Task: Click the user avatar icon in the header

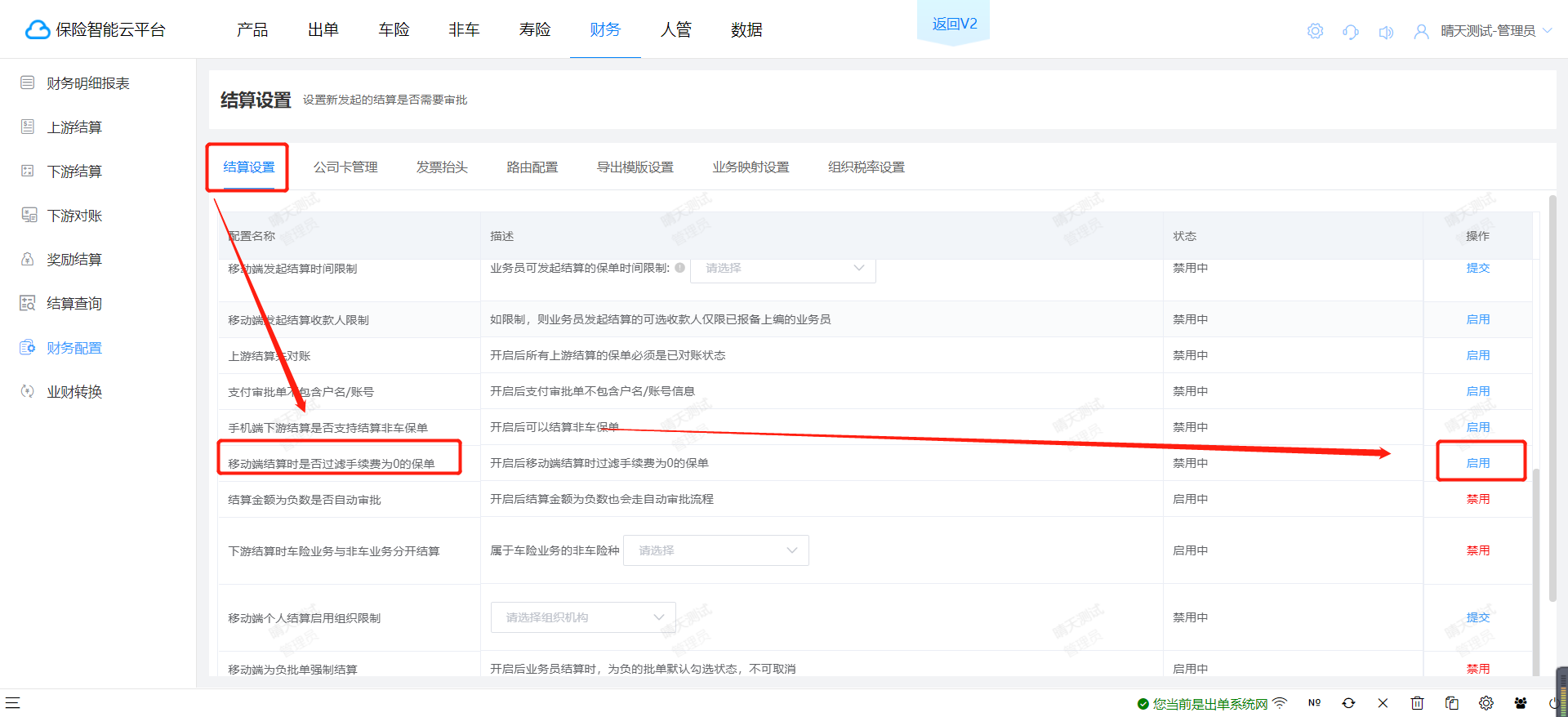Action: [x=1421, y=32]
